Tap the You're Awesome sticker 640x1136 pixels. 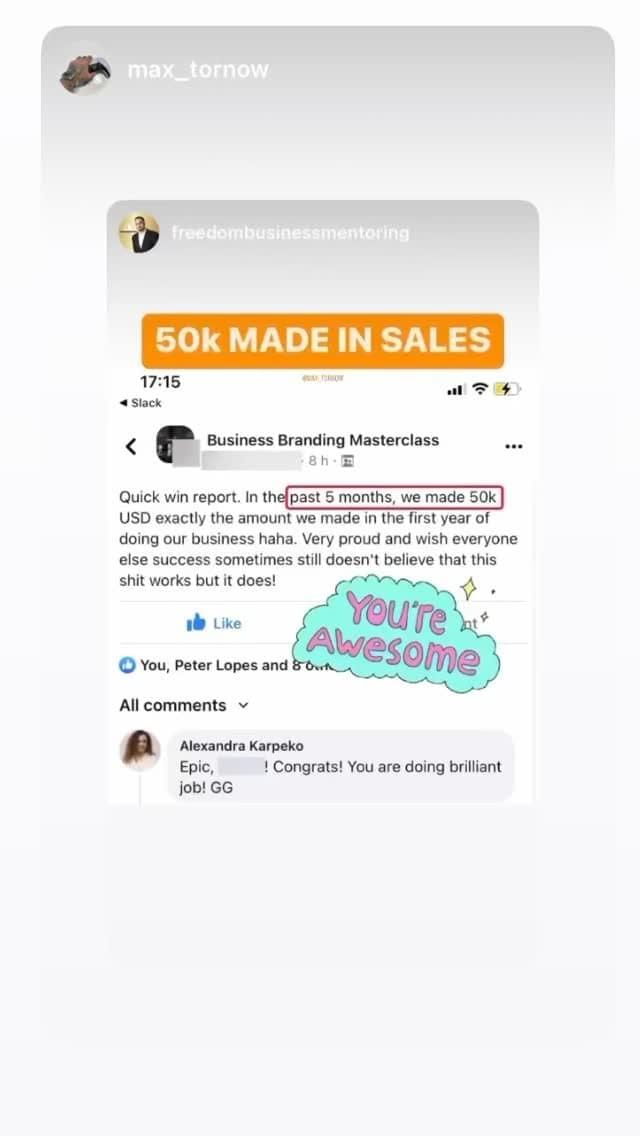[396, 630]
